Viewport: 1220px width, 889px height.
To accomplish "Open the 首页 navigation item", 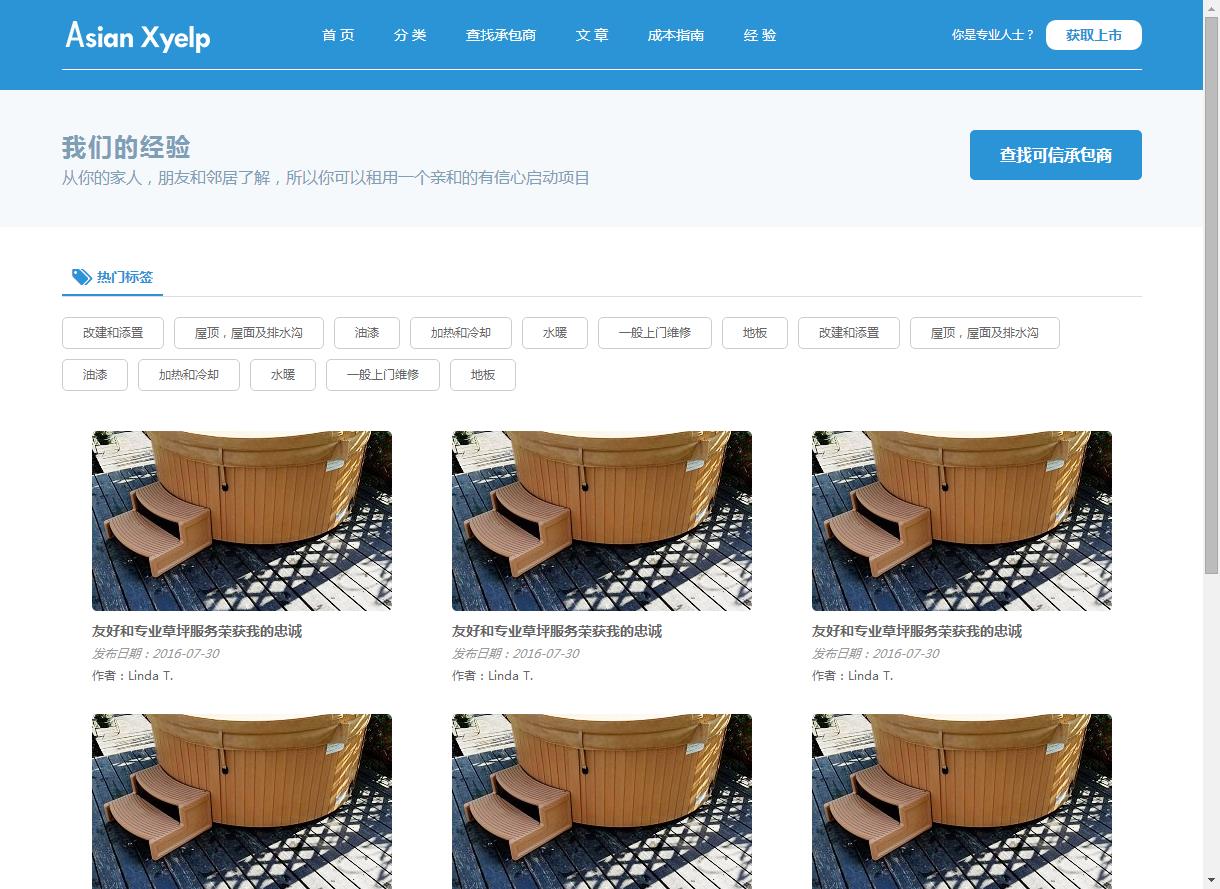I will (338, 35).
